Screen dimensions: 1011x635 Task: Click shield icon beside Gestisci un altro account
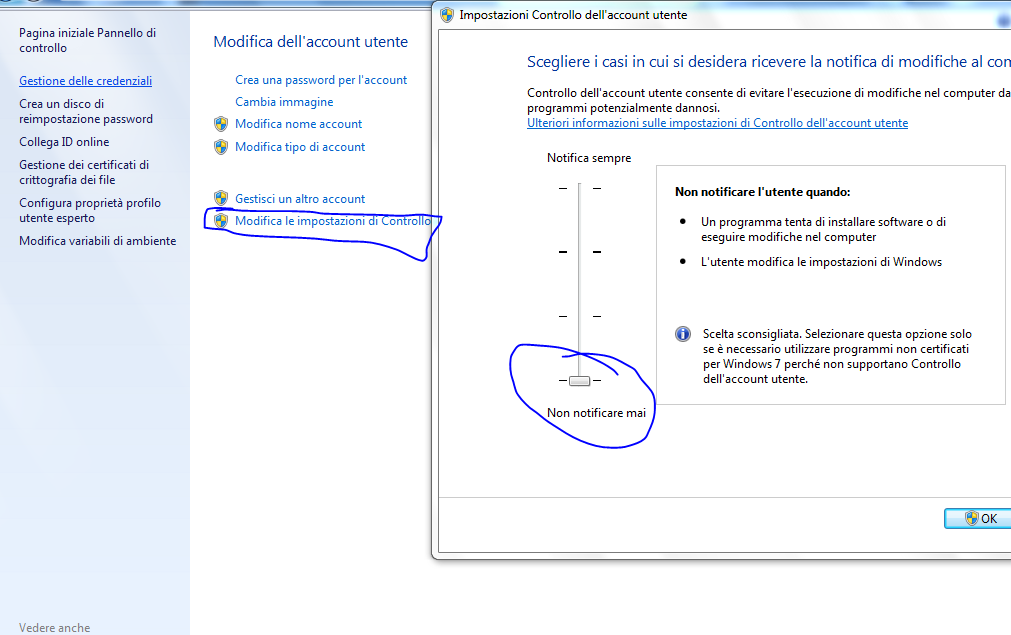(221, 198)
